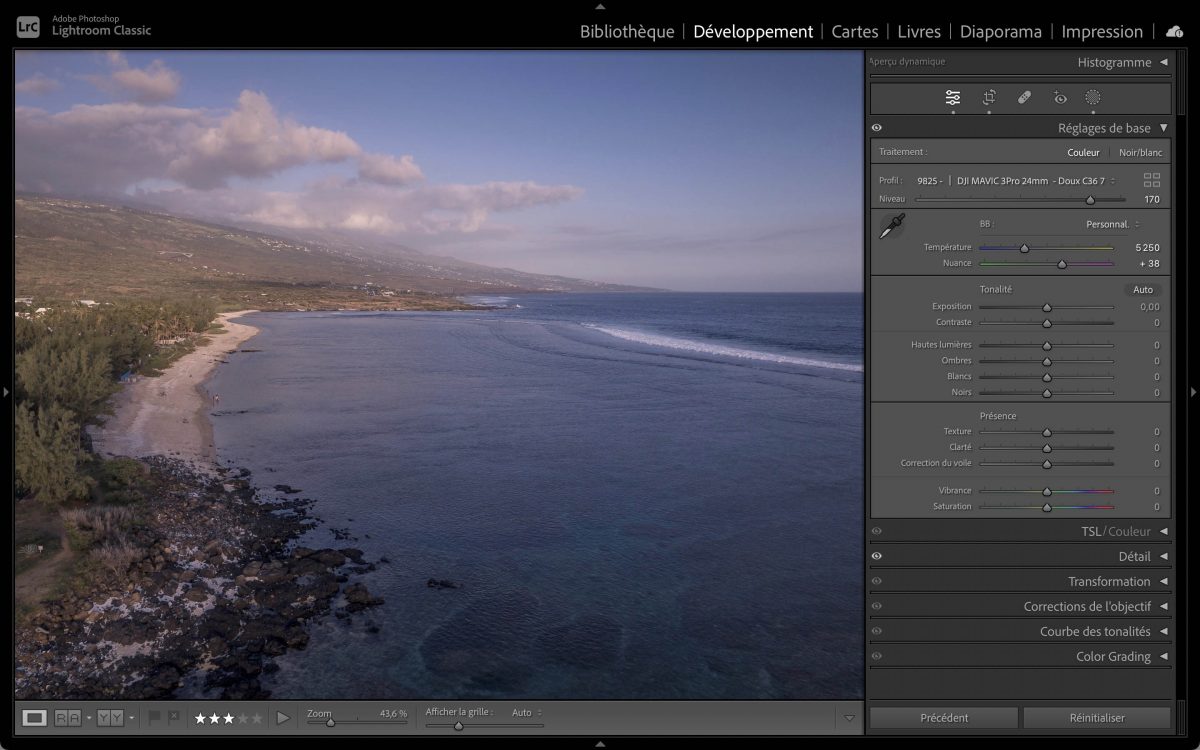
Task: Switch treatment to Noir/blanc
Action: 1140,153
